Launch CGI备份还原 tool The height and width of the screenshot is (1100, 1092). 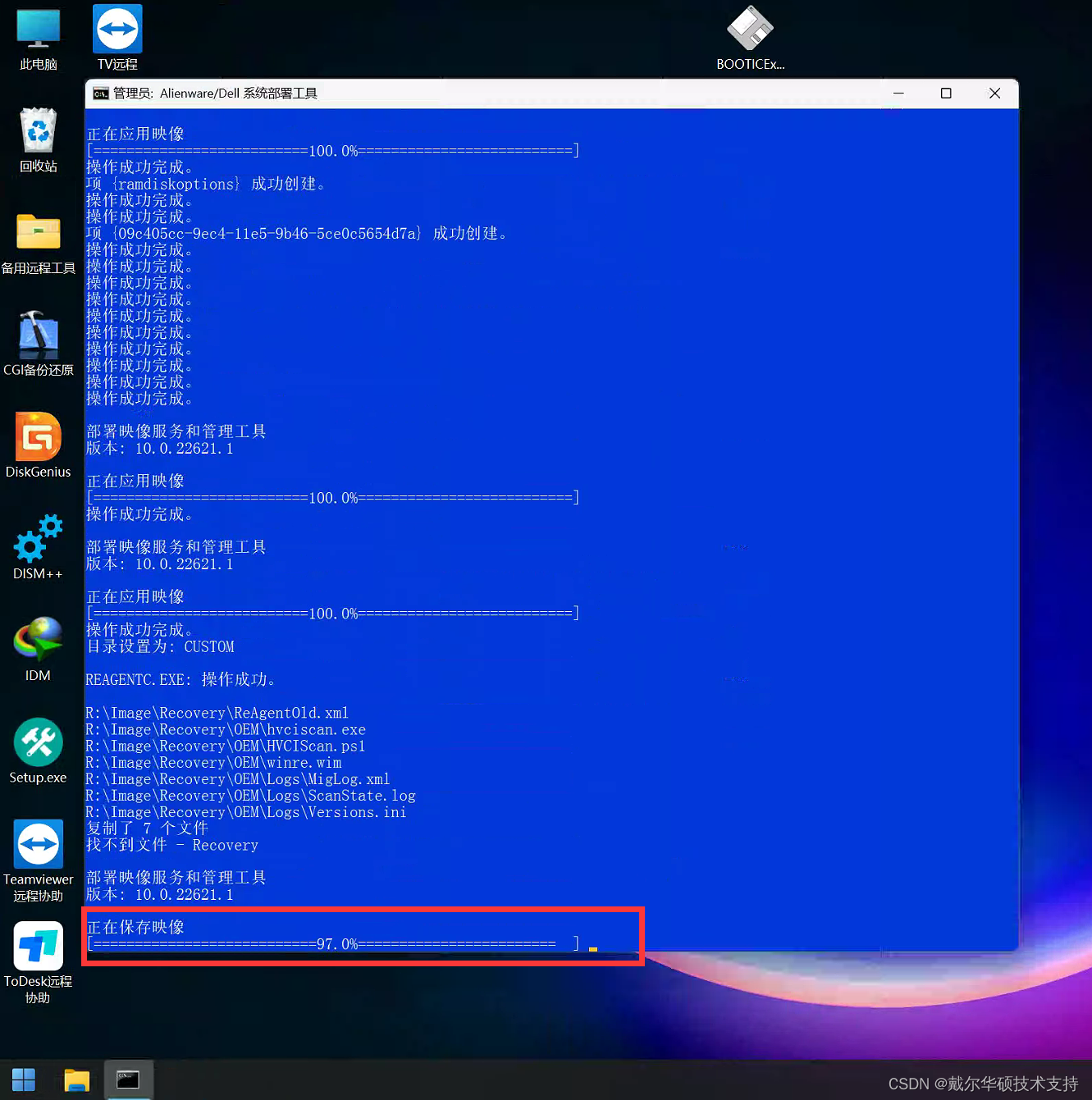tap(39, 344)
